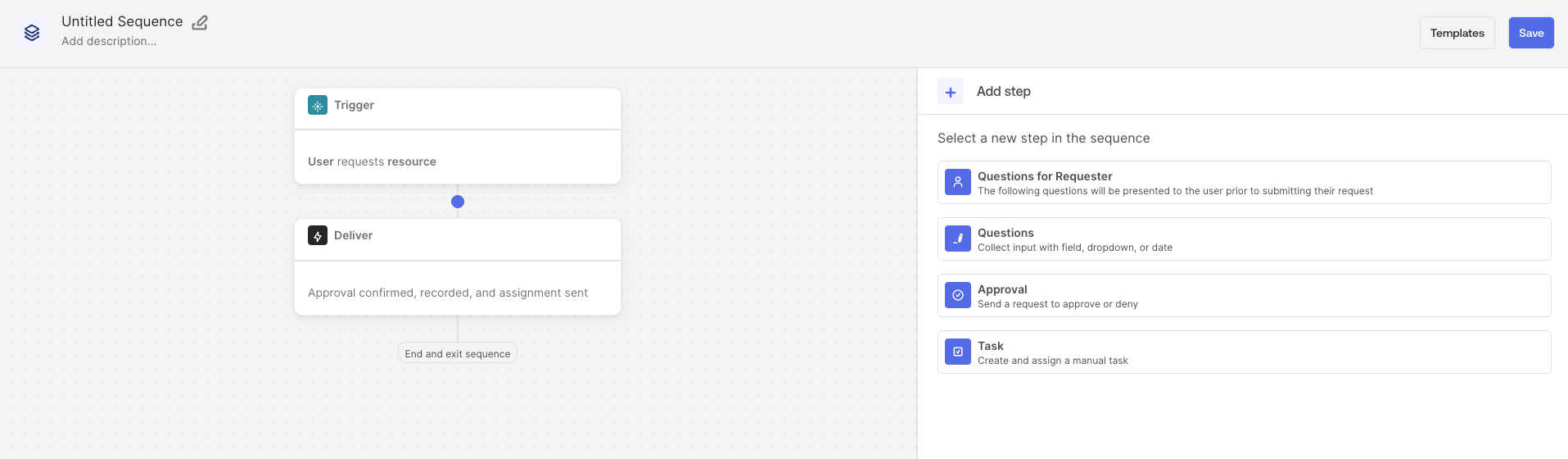Choose the Approval step option
This screenshot has width=1568, height=459.
(1244, 295)
